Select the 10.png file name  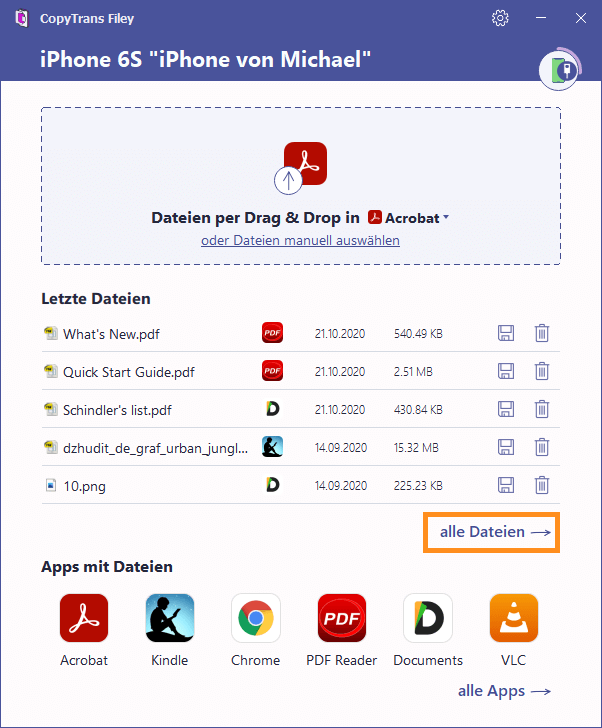84,487
